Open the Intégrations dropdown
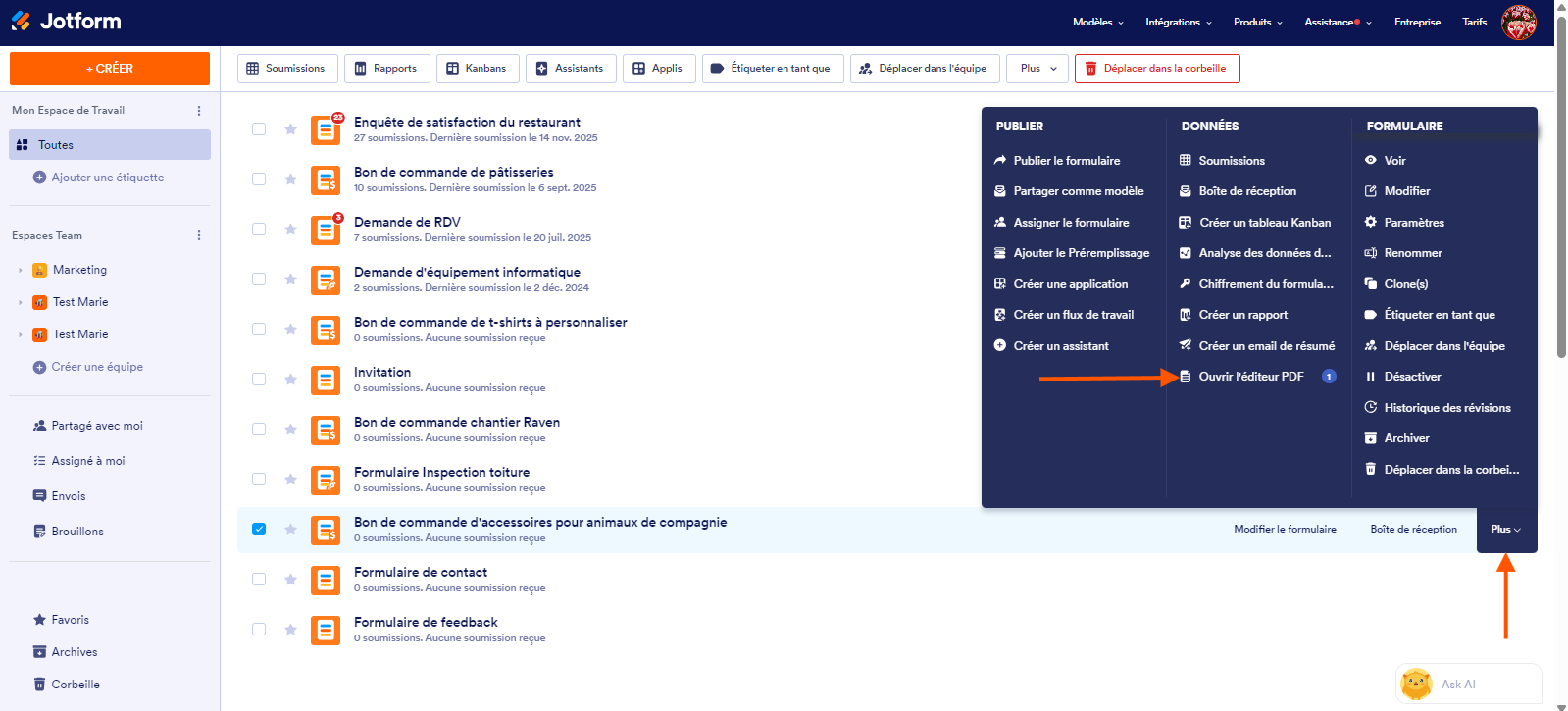Viewport: 1568px width, 711px height. click(x=1179, y=22)
